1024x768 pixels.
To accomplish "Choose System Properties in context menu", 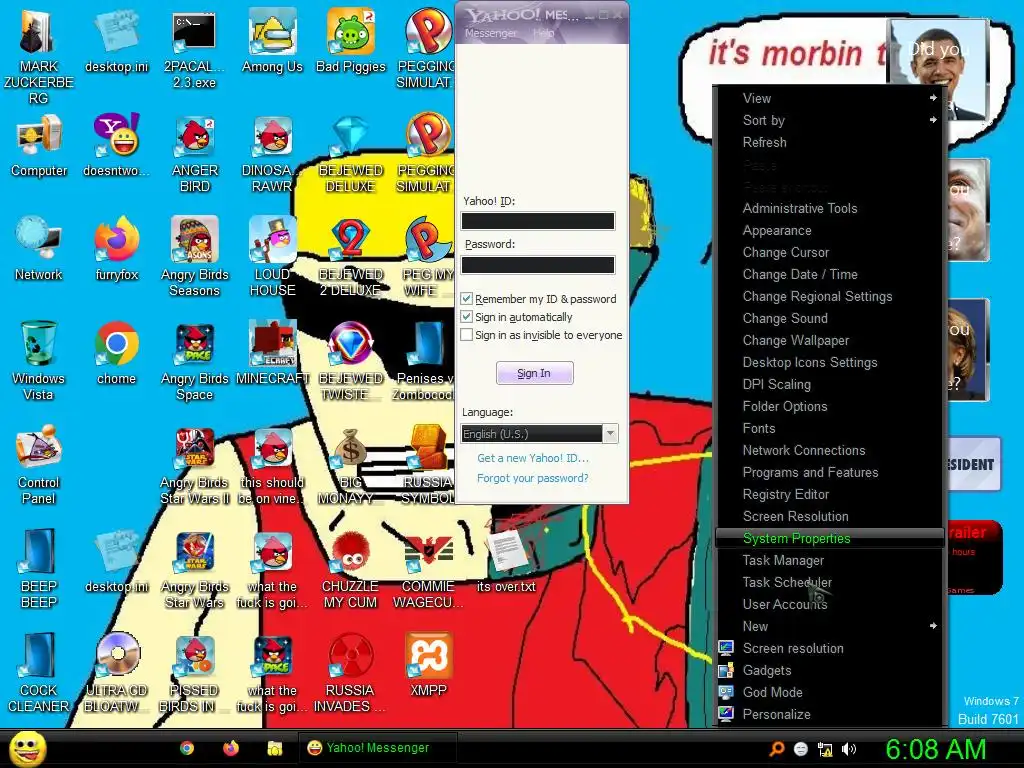I will [x=830, y=539].
